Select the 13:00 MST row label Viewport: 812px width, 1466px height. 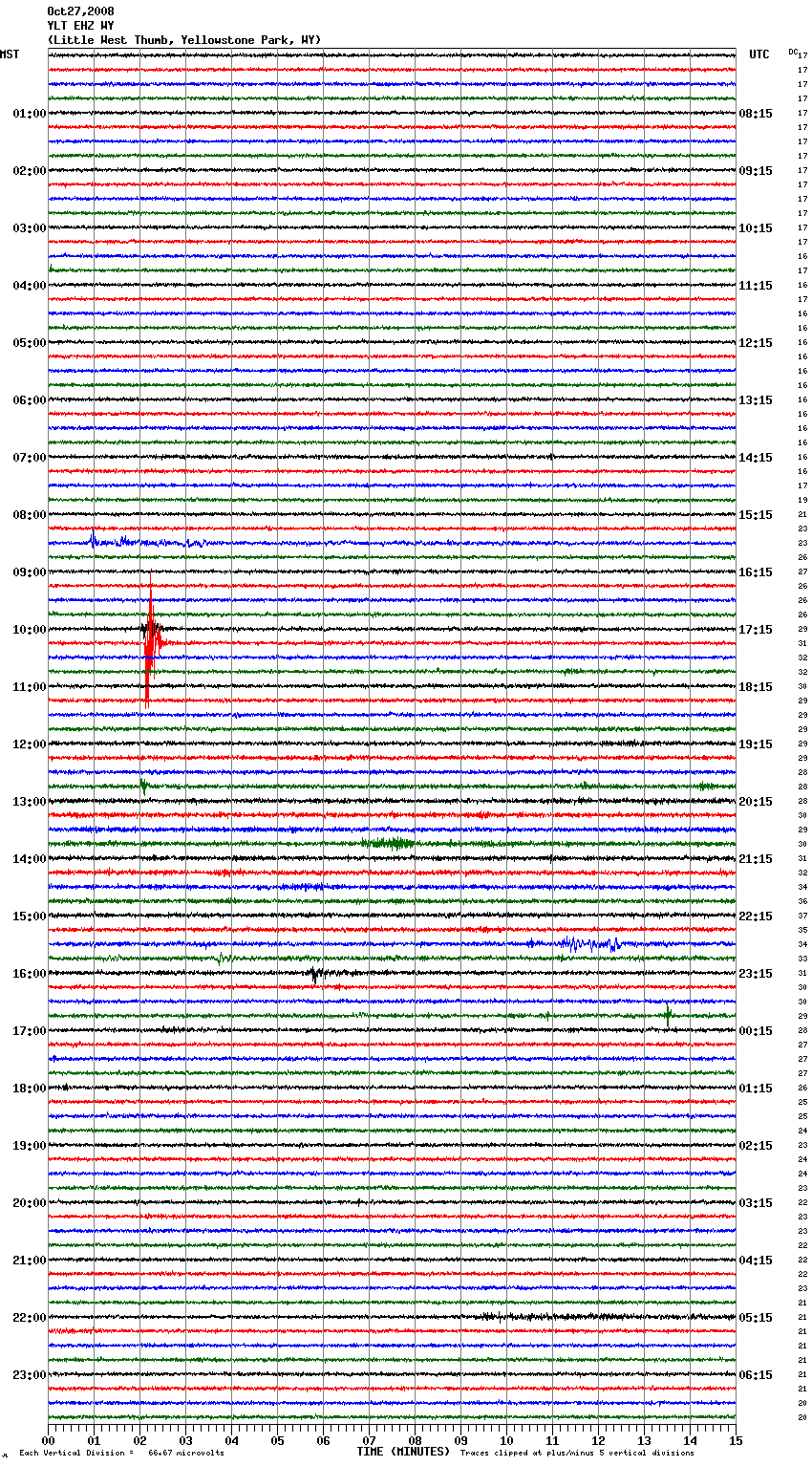click(30, 802)
